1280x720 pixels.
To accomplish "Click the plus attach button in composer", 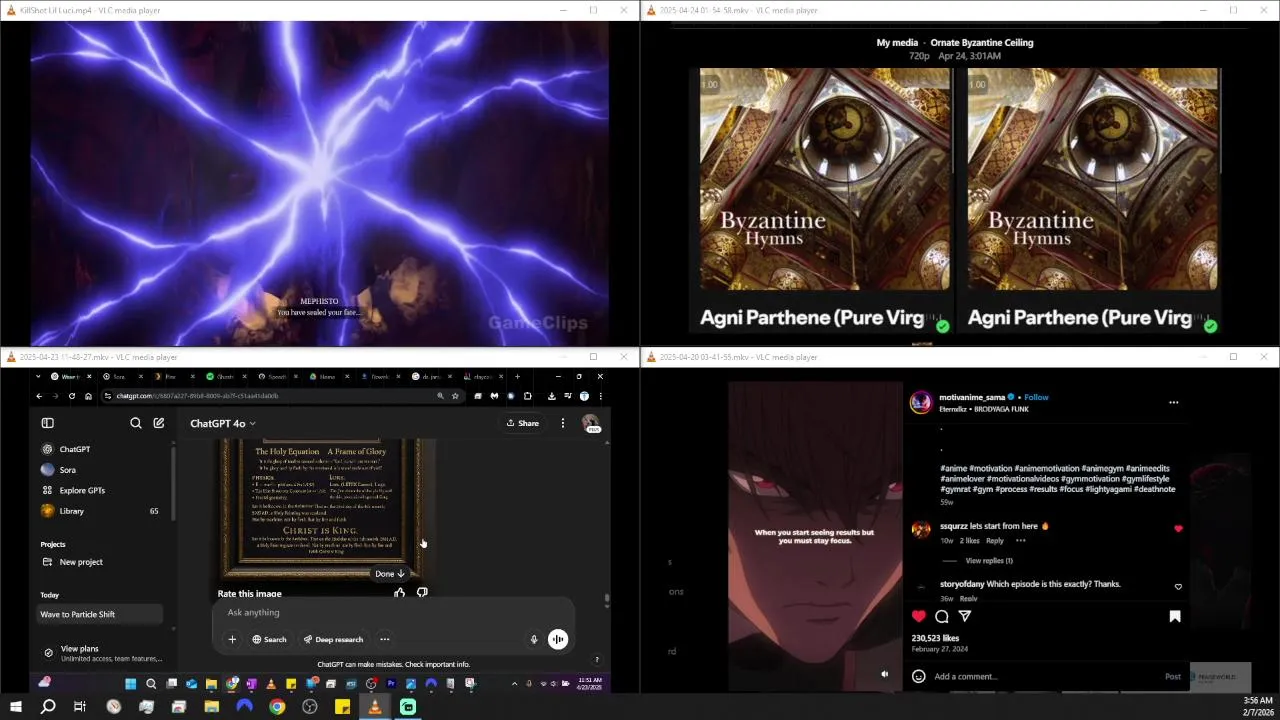I will 232,639.
